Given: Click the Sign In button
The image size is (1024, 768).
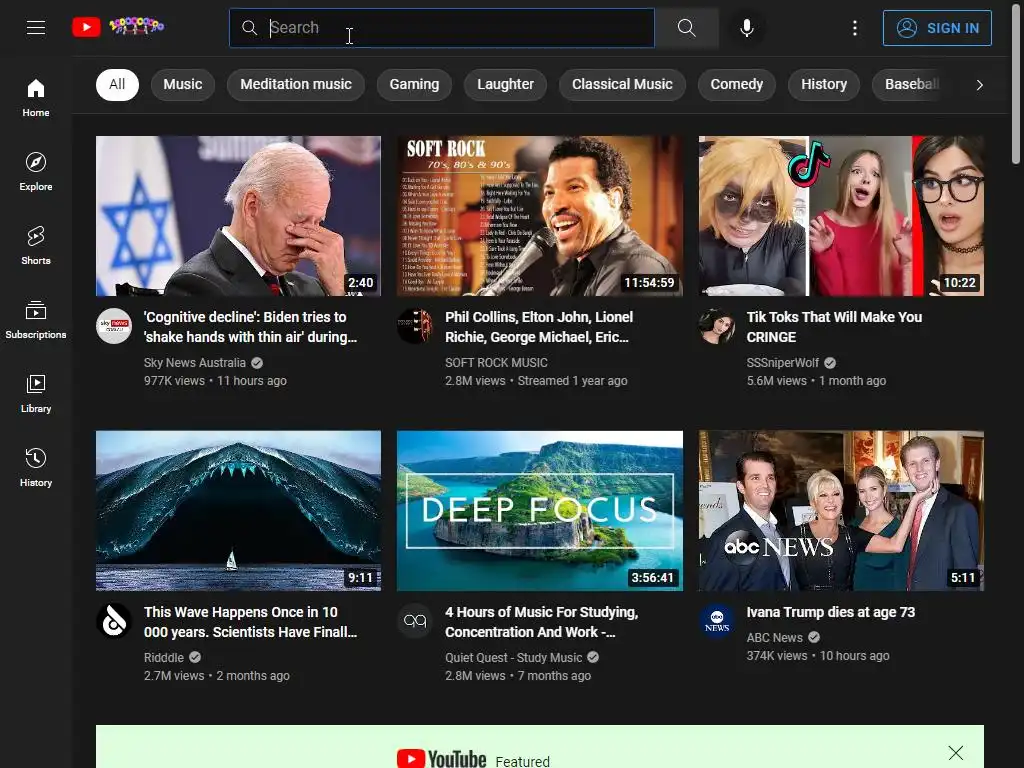Looking at the screenshot, I should [x=937, y=28].
